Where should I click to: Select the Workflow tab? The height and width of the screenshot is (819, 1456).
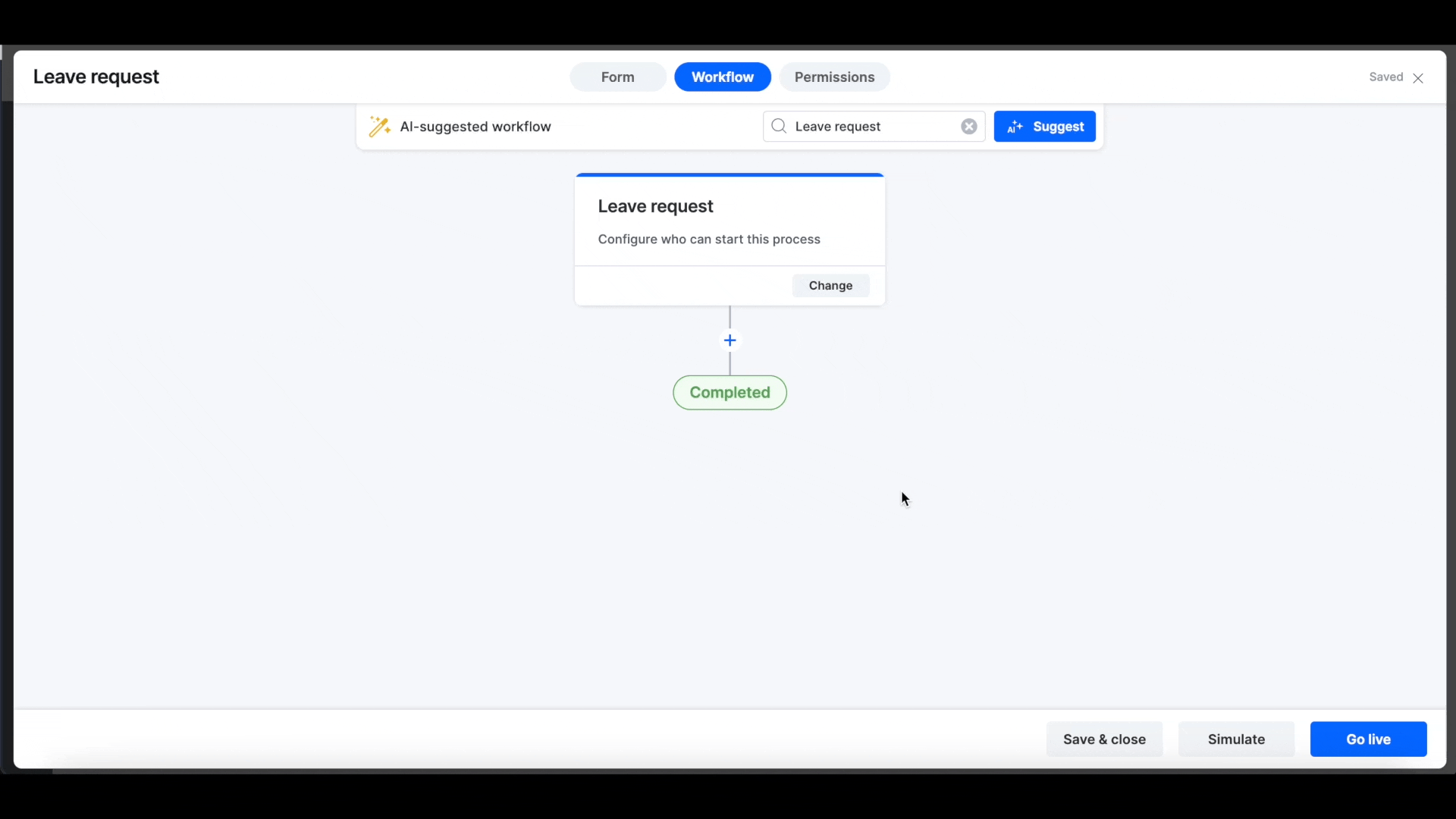723,77
